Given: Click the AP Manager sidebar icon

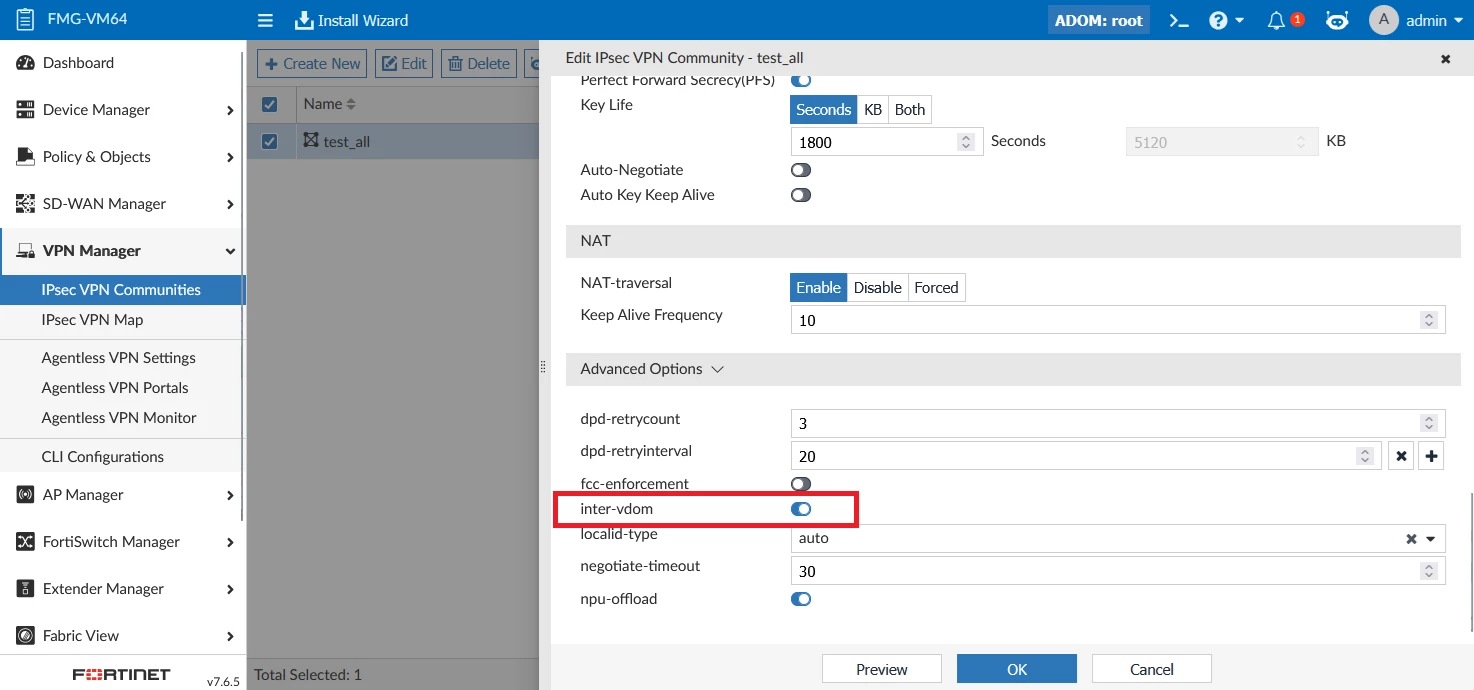Looking at the screenshot, I should tap(25, 495).
